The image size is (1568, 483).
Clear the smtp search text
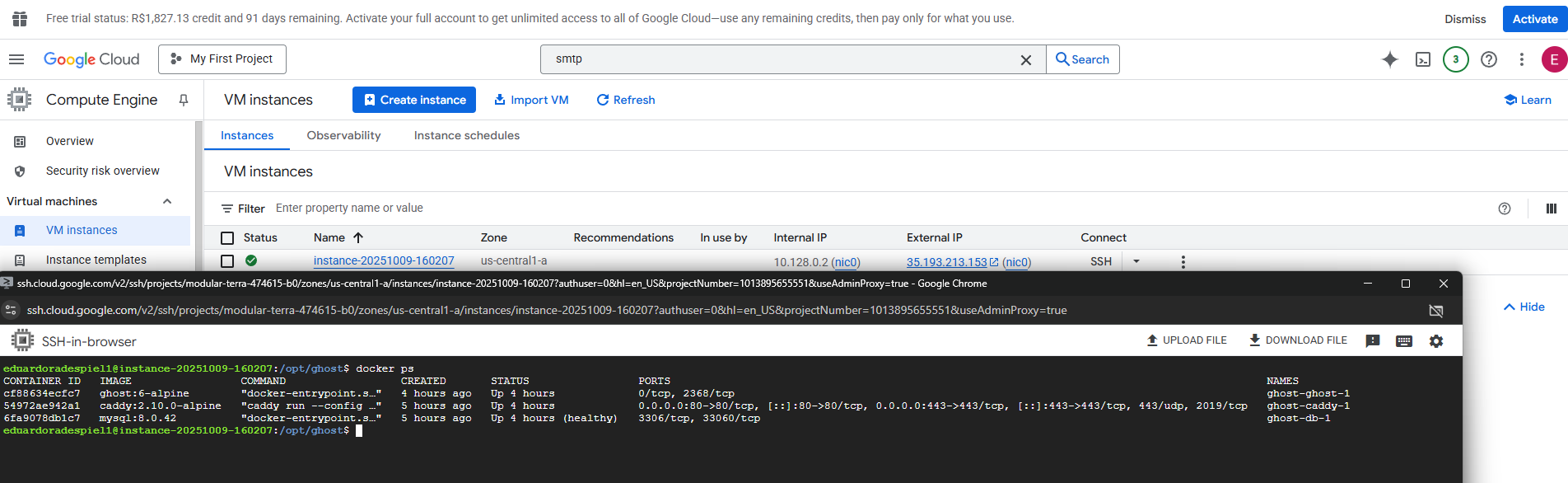[x=1026, y=60]
